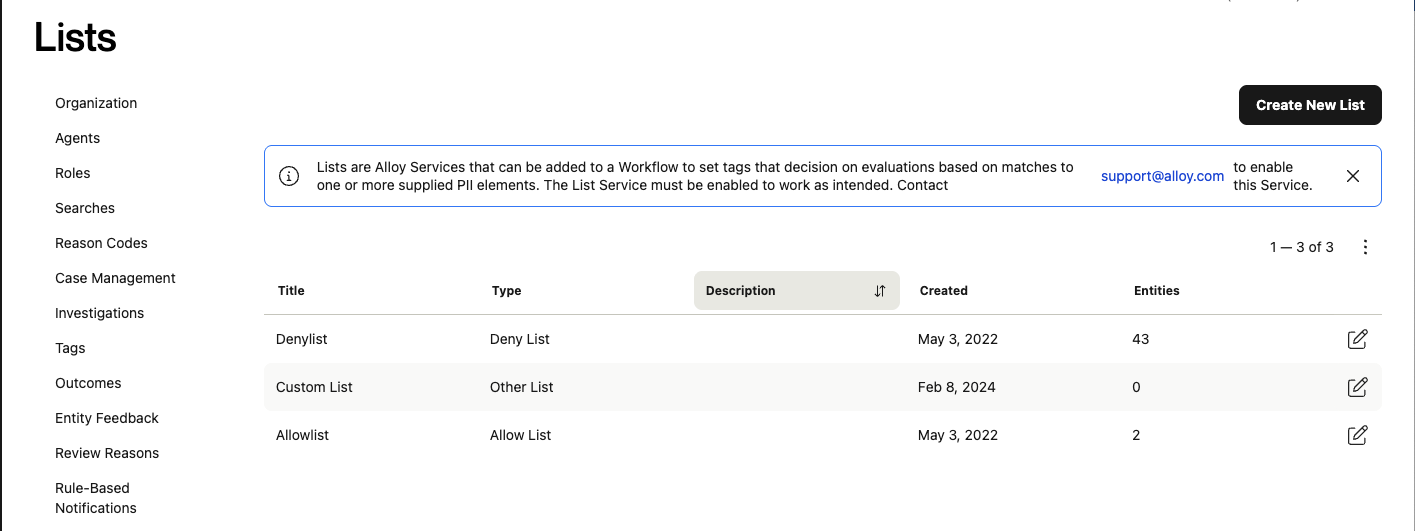The width and height of the screenshot is (1415, 531).
Task: Open the Custom List row
Action: [x=314, y=387]
